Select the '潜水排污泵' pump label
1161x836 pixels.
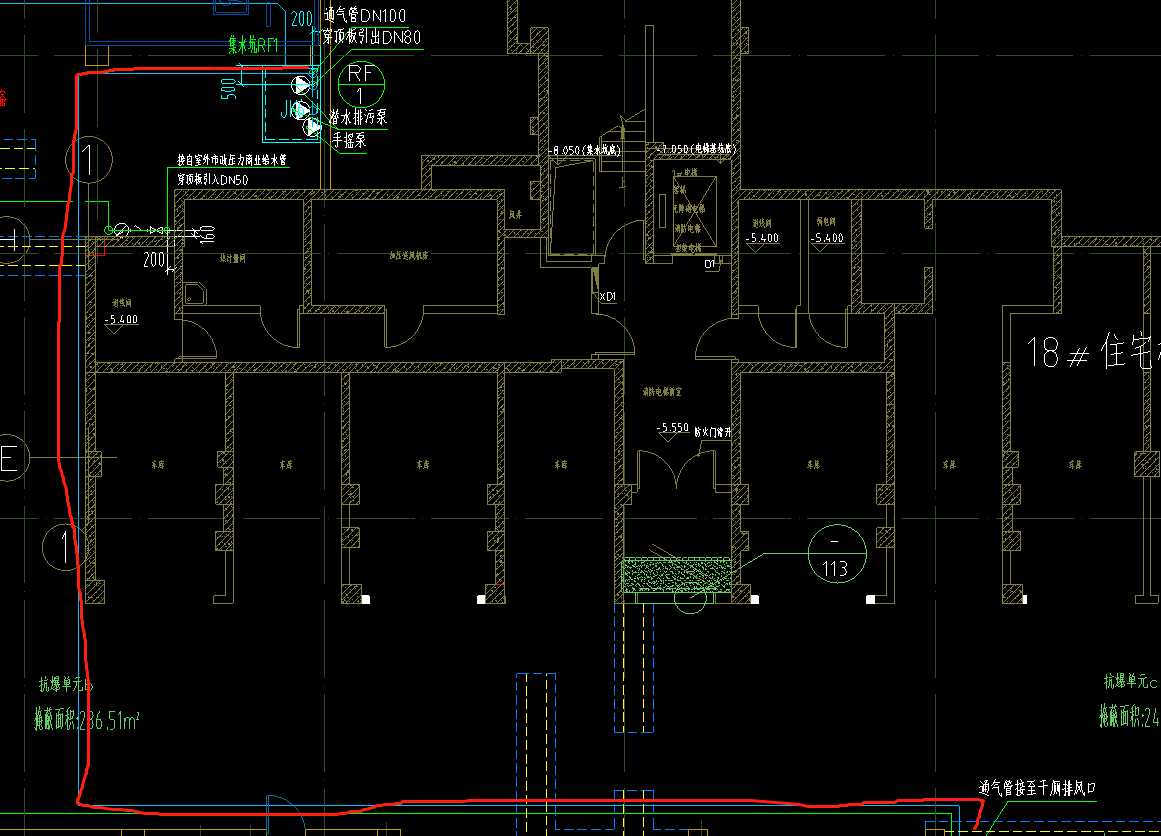click(358, 117)
